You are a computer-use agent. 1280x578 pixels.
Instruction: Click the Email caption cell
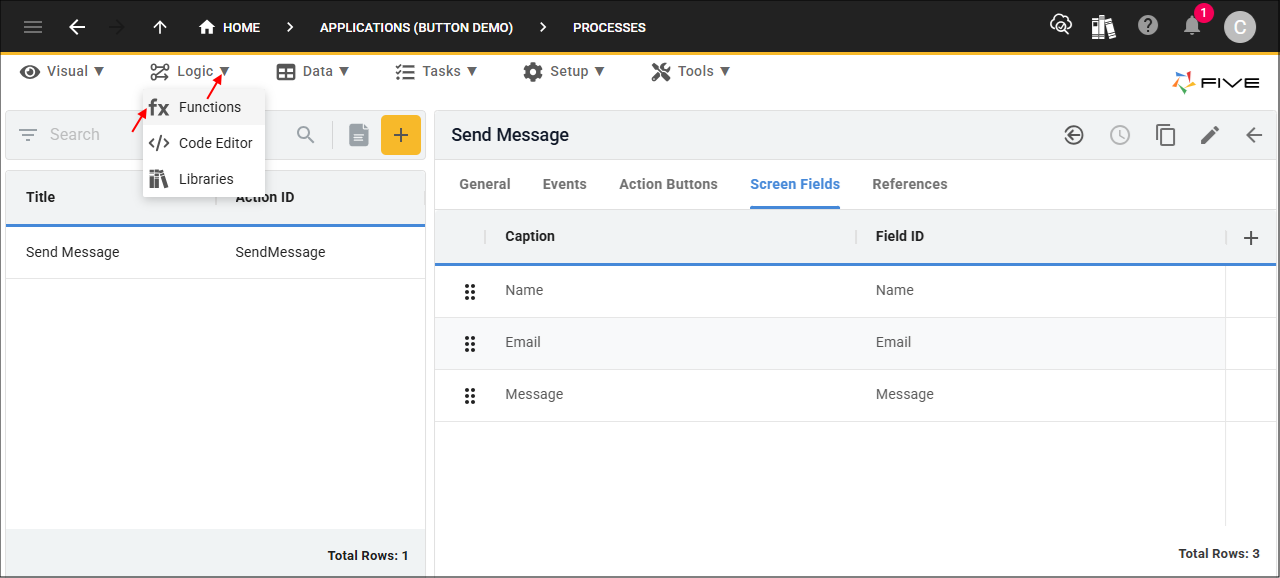pyautogui.click(x=523, y=343)
